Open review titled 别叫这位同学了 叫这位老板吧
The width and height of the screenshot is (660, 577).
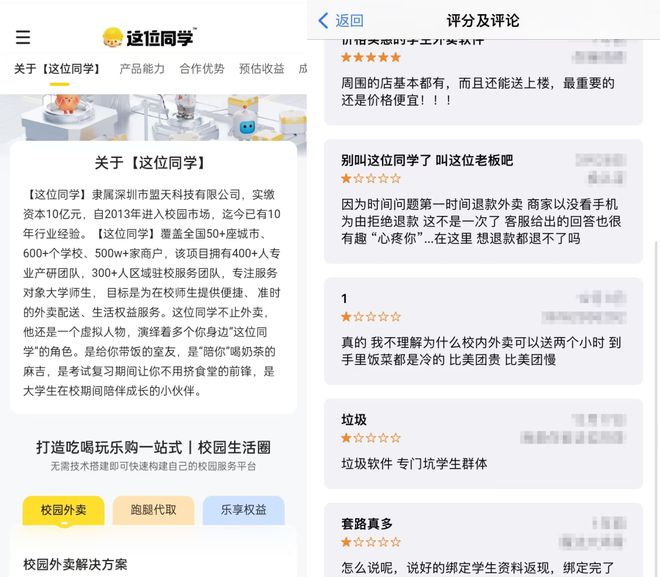click(x=483, y=201)
